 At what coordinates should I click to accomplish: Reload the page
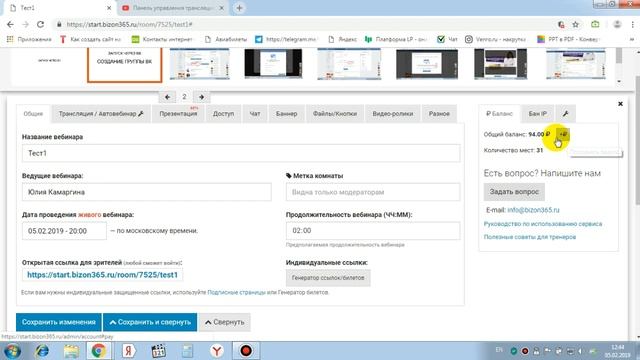pos(40,24)
